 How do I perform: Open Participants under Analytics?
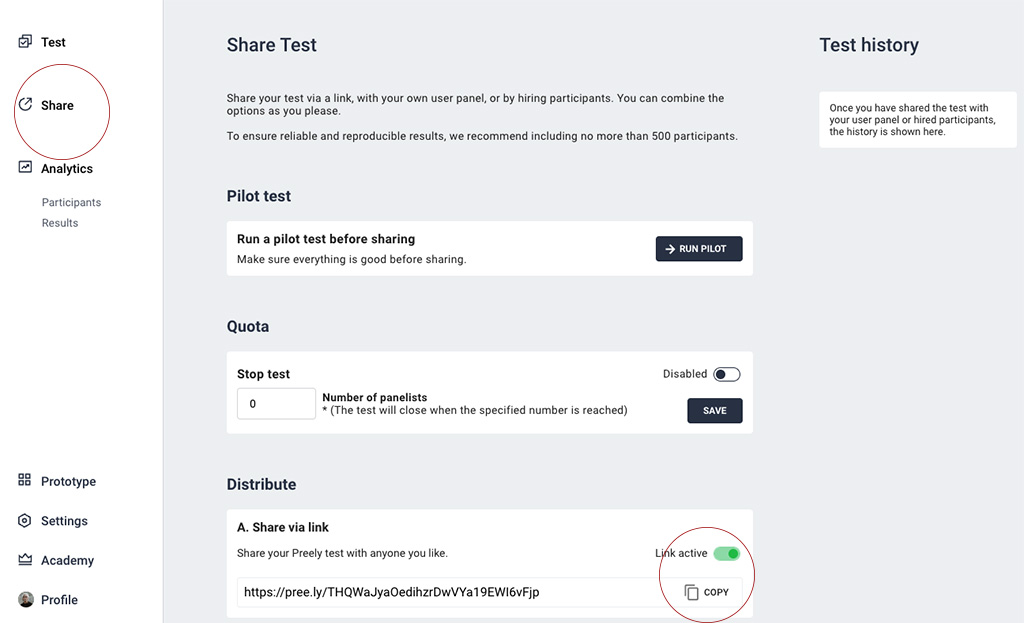point(71,202)
